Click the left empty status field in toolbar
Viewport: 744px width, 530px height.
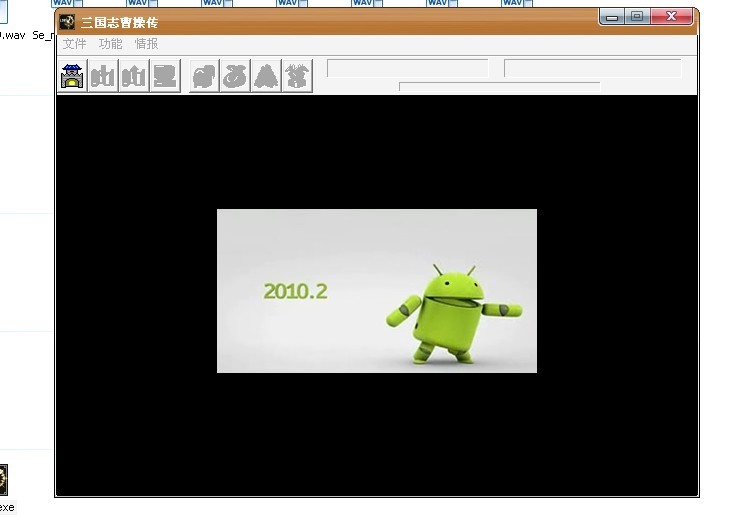(408, 68)
